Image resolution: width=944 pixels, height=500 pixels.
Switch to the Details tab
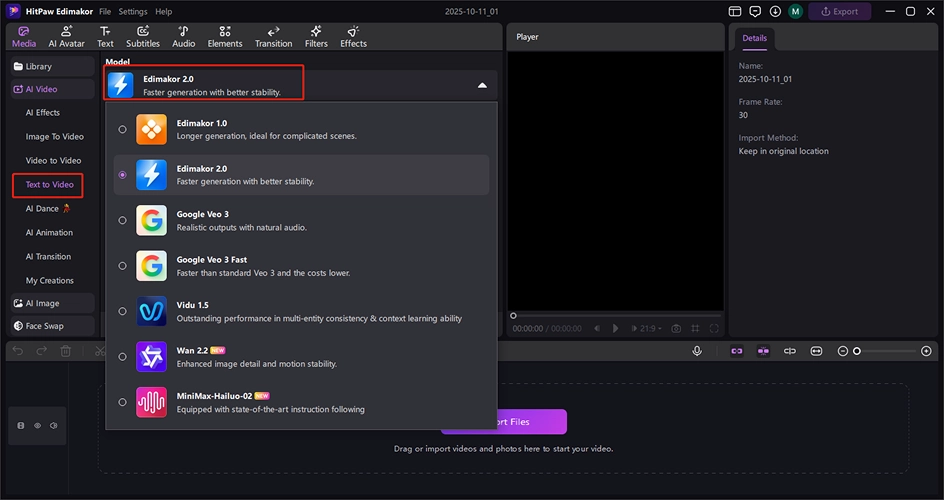(754, 38)
